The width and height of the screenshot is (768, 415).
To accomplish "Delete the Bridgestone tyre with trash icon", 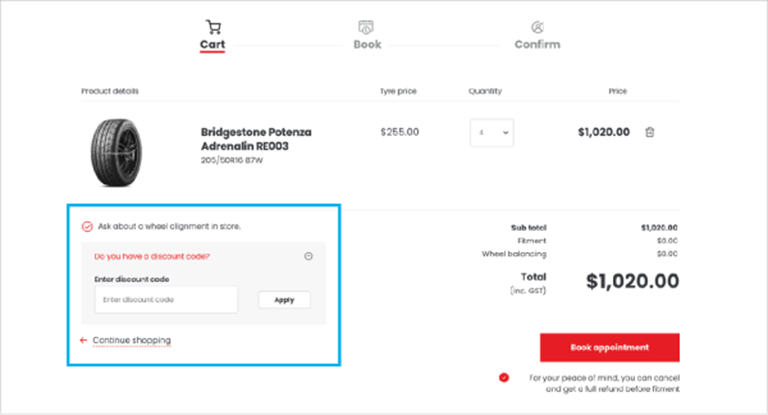I will tap(649, 132).
